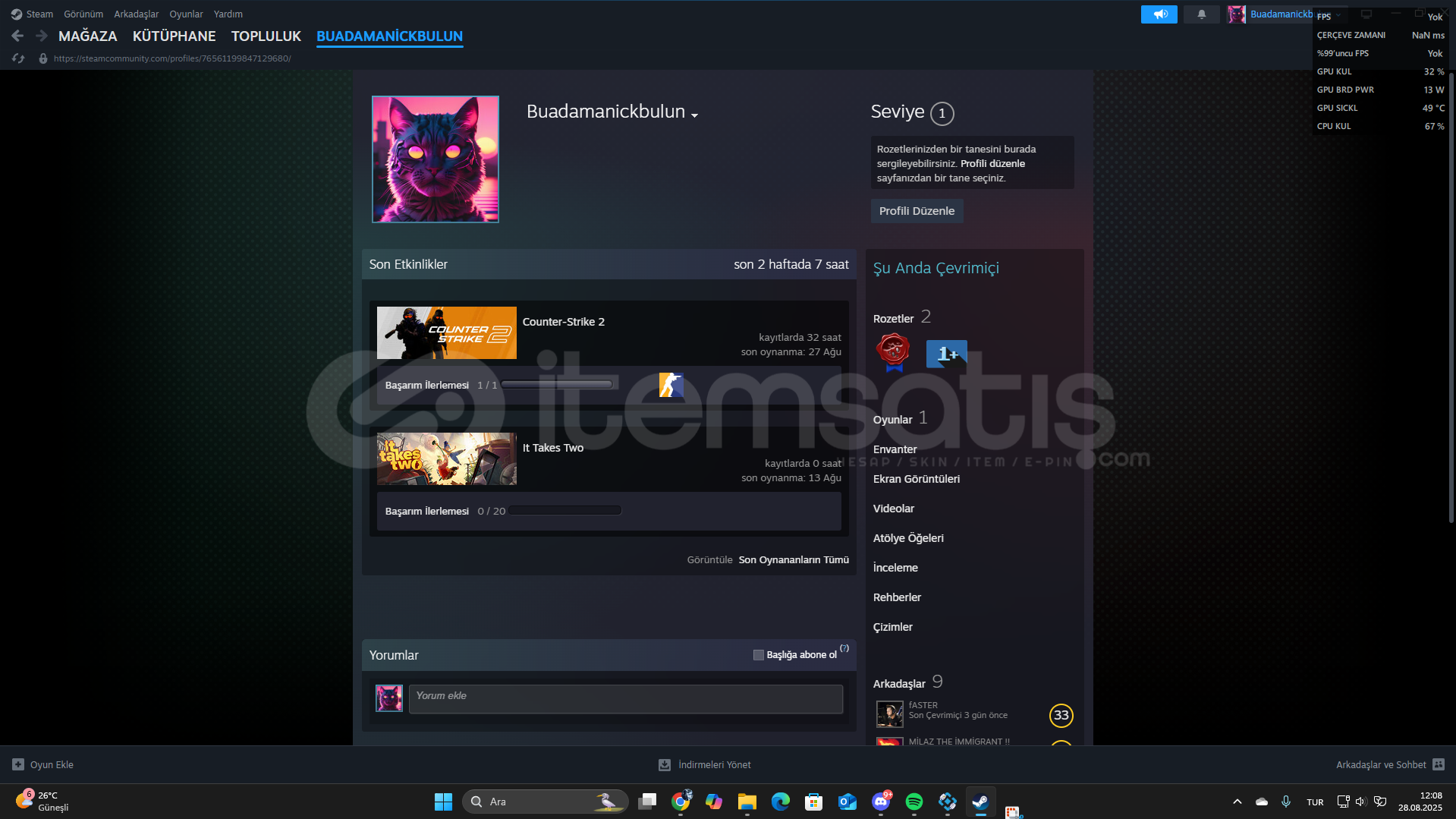This screenshot has height=819, width=1456.
Task: Open Task View from the taskbar
Action: click(x=647, y=802)
